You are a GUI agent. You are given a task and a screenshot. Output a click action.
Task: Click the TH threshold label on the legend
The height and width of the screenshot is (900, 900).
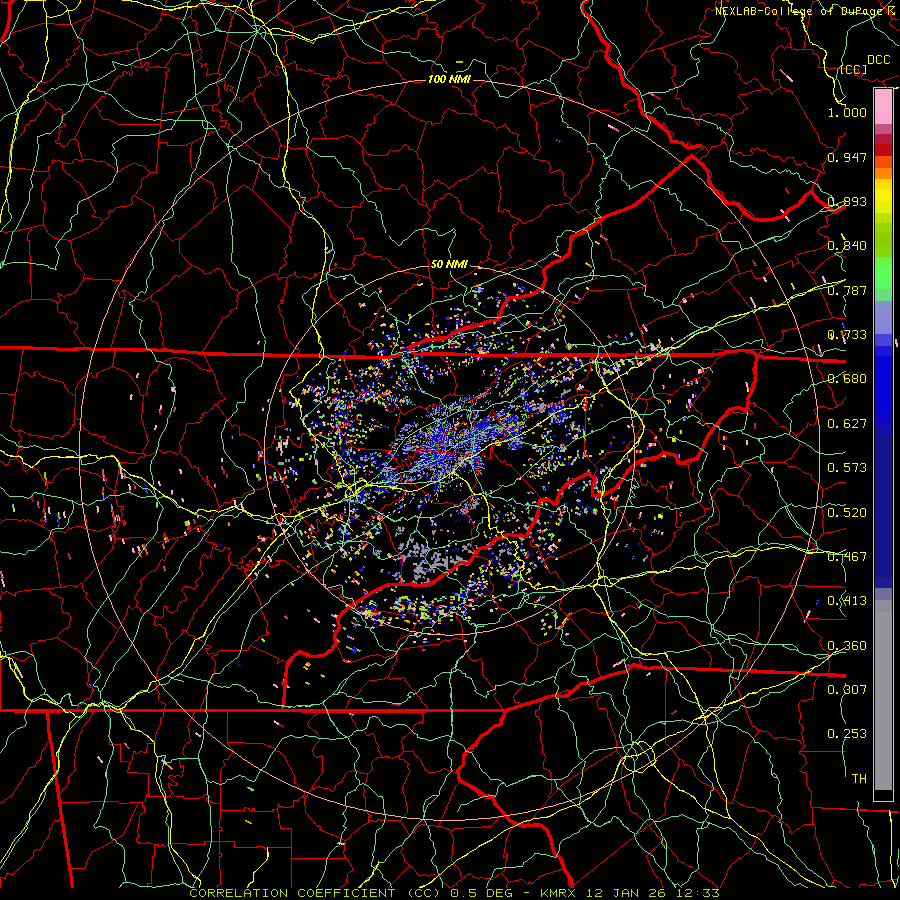(859, 779)
